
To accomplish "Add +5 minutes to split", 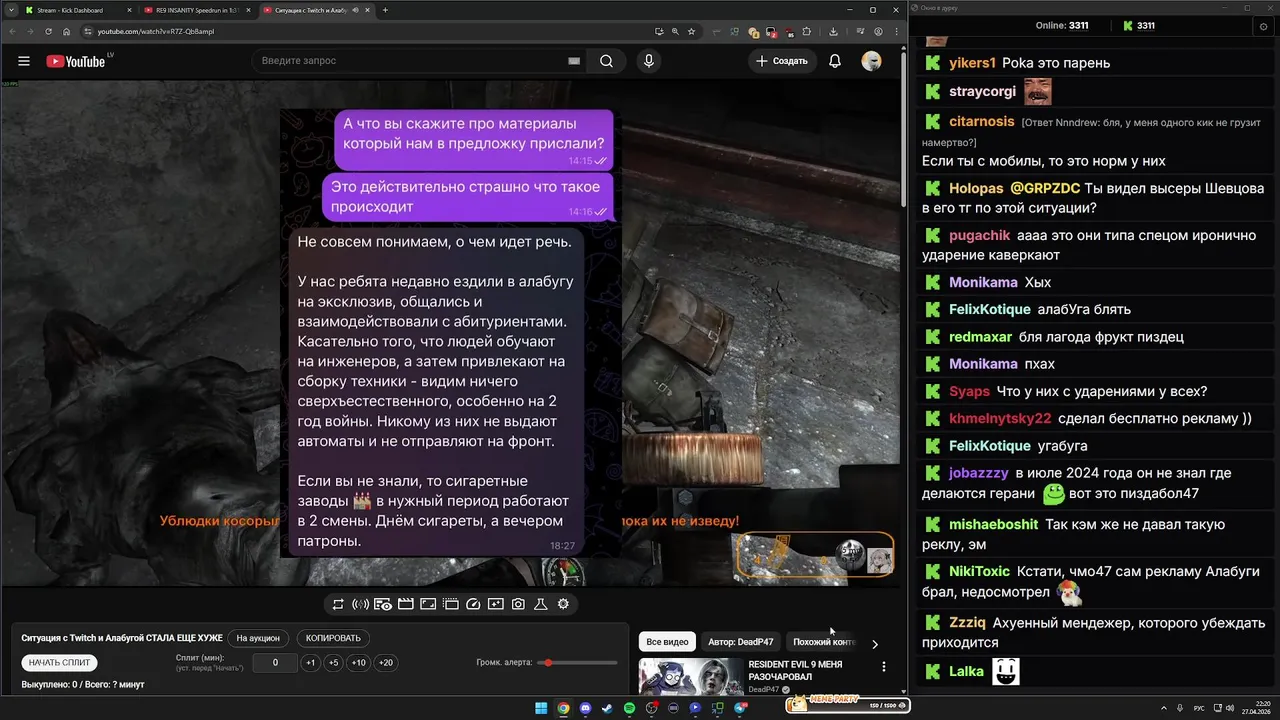I will pos(334,663).
